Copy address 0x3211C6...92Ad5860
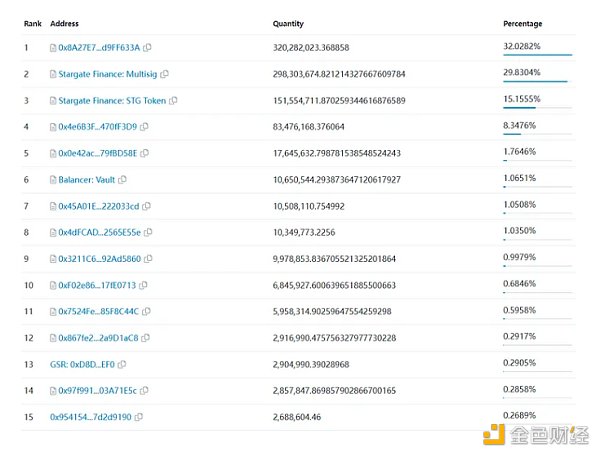600x456 pixels. (x=148, y=259)
